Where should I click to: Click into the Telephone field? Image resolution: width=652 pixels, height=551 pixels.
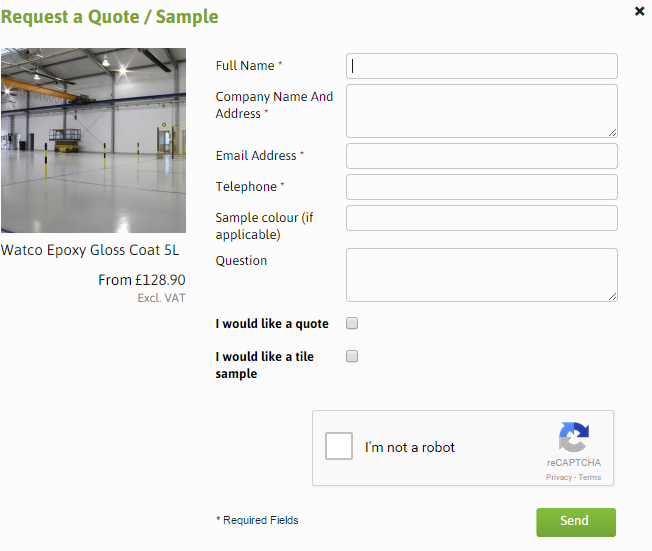click(x=482, y=187)
